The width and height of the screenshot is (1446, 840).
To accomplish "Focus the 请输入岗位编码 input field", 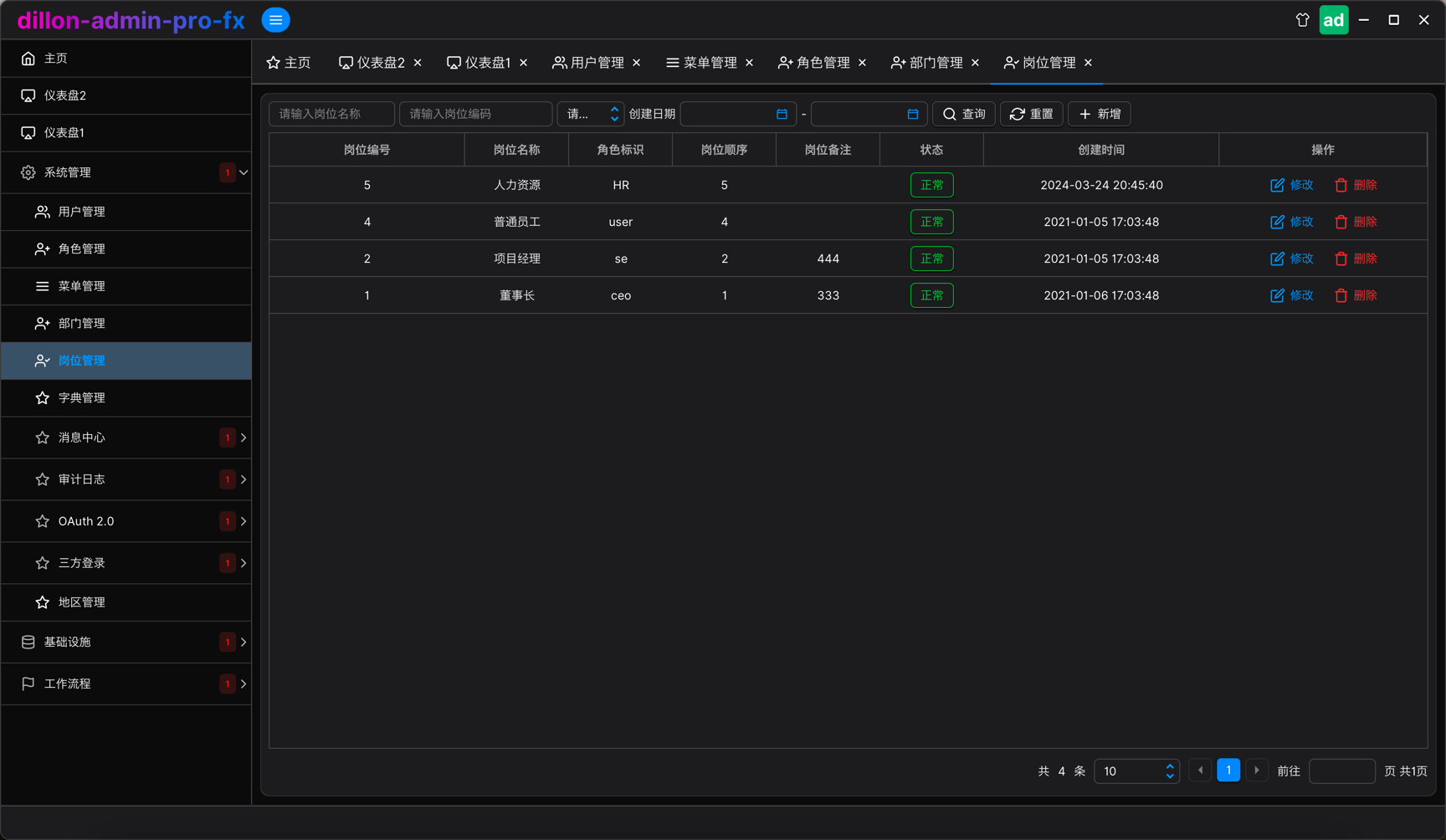I will 475,114.
